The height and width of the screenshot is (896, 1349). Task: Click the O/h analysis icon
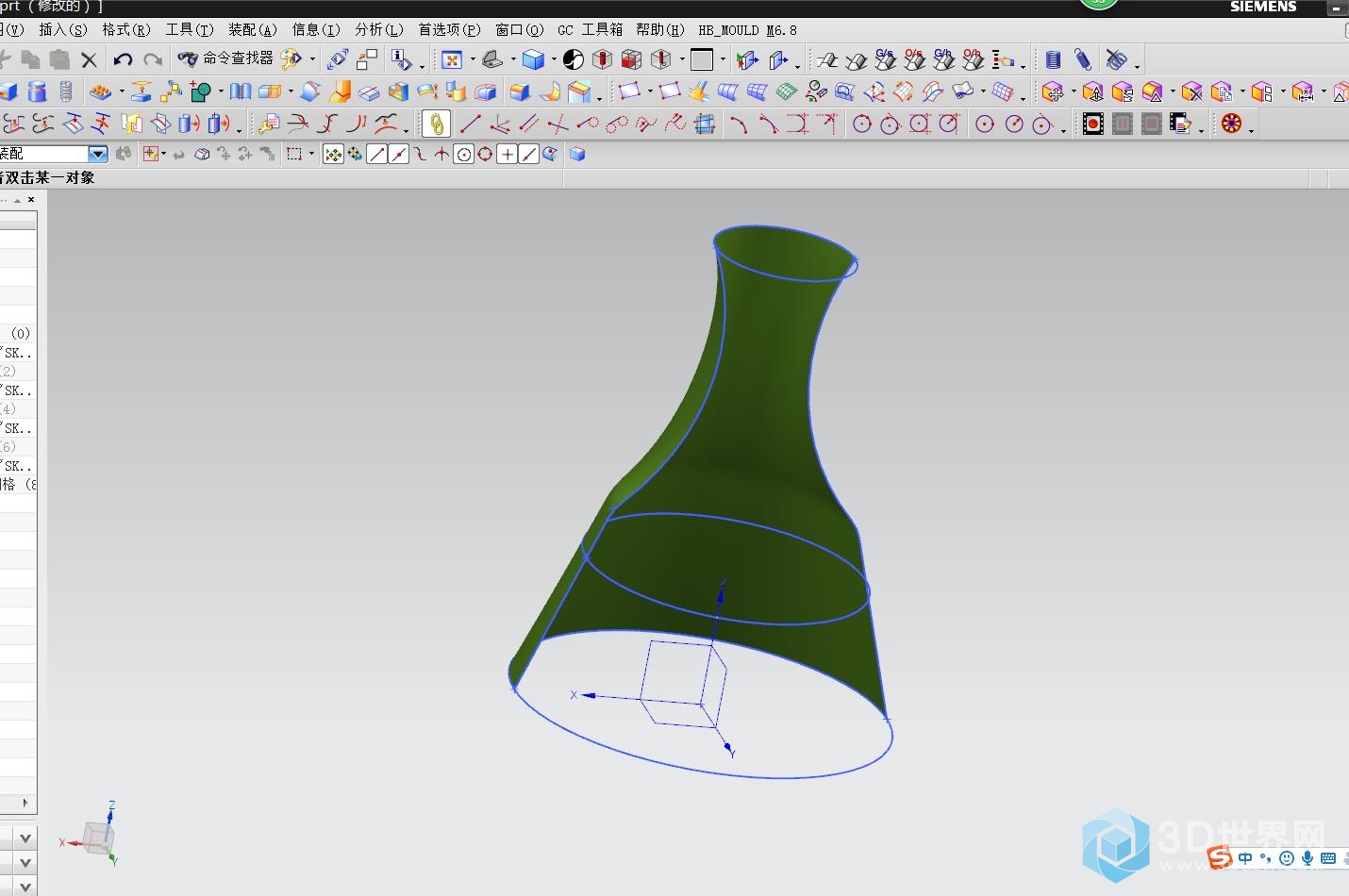click(x=973, y=59)
